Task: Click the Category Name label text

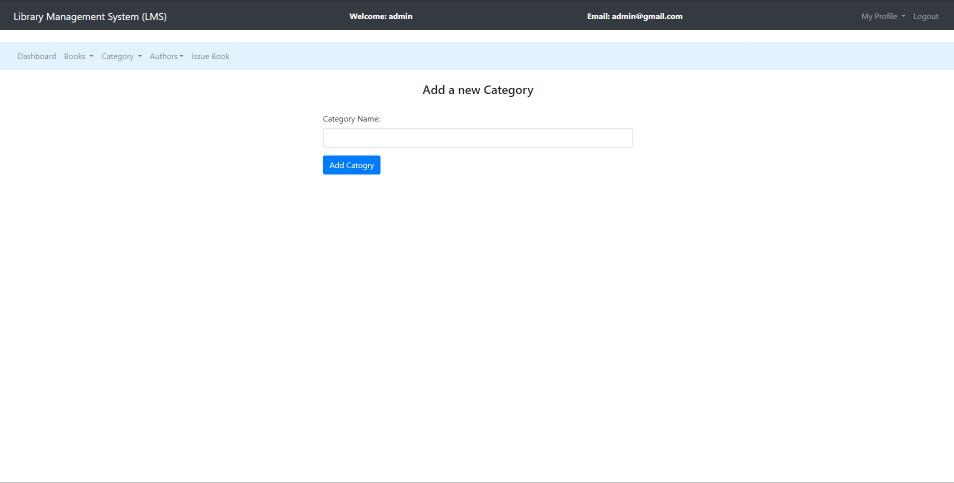Action: (351, 119)
